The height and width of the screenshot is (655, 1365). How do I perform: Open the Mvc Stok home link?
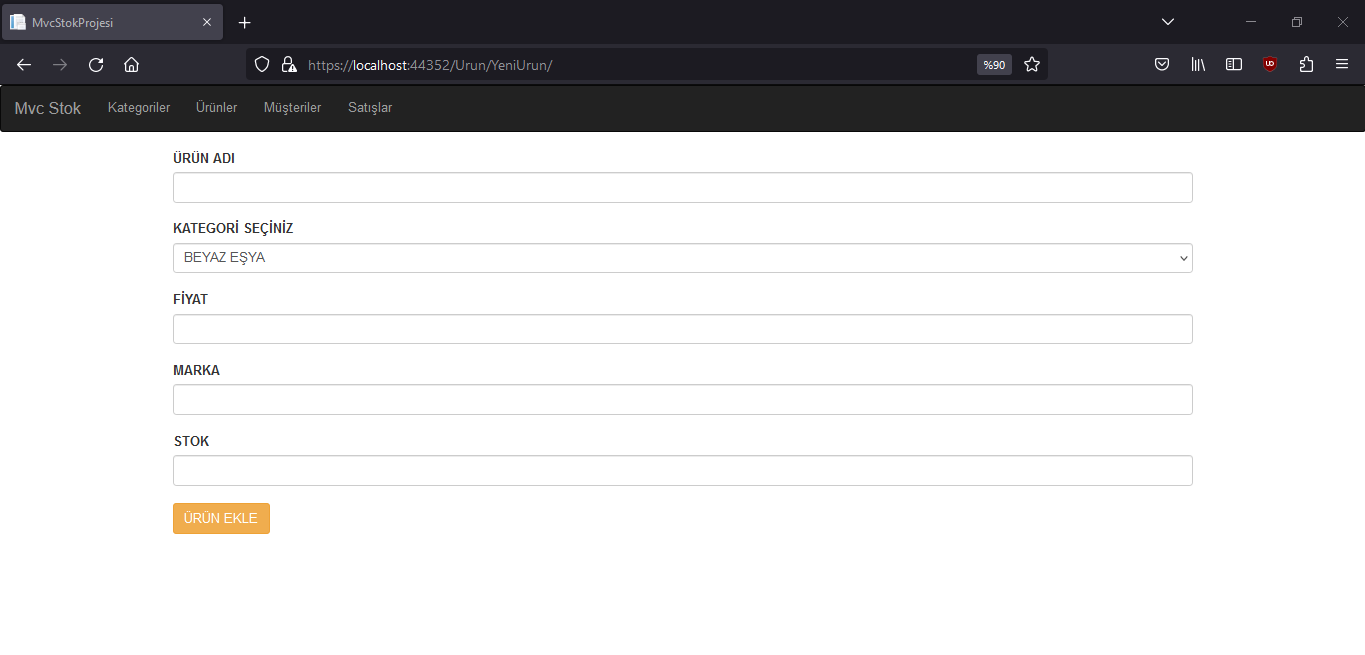click(x=47, y=108)
